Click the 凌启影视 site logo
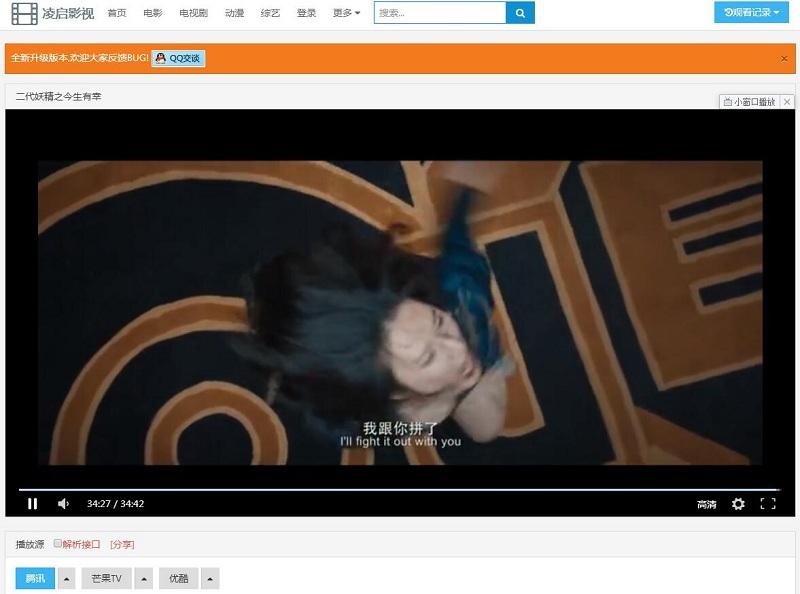 (52, 13)
